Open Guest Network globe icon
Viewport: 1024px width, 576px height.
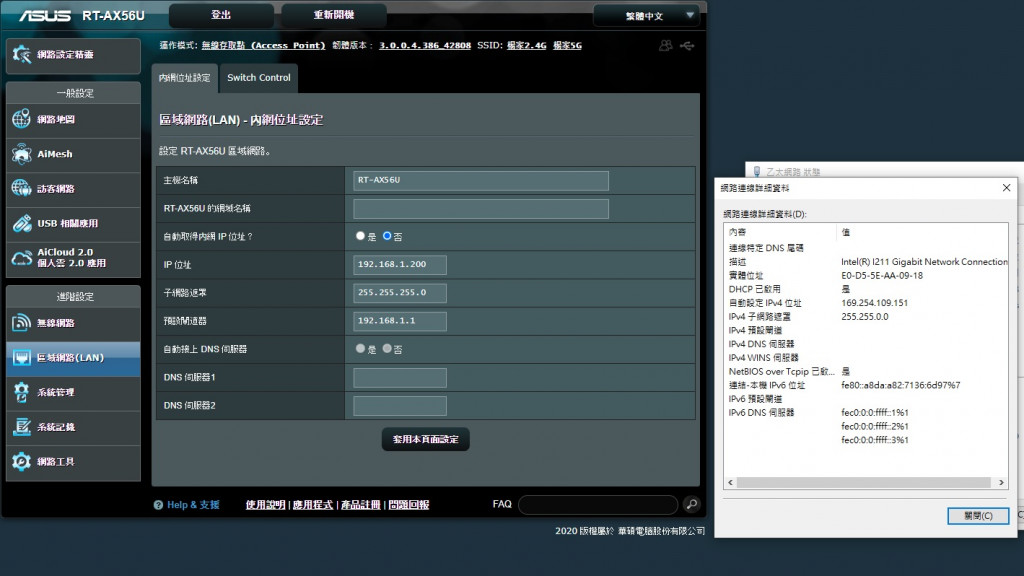tap(21, 189)
